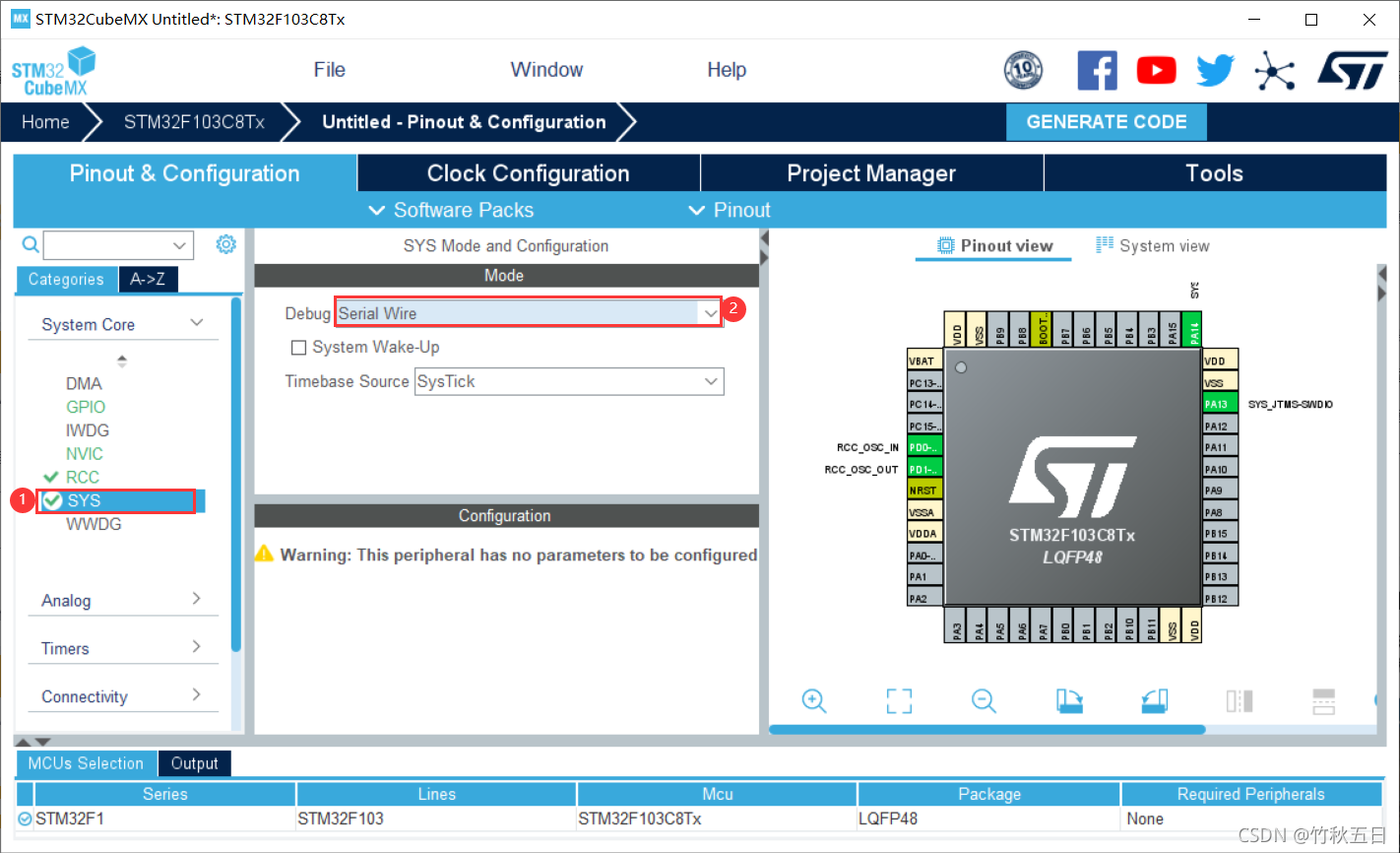Rotate the chip view counter-clockwise
The height and width of the screenshot is (853, 1400).
(1155, 700)
